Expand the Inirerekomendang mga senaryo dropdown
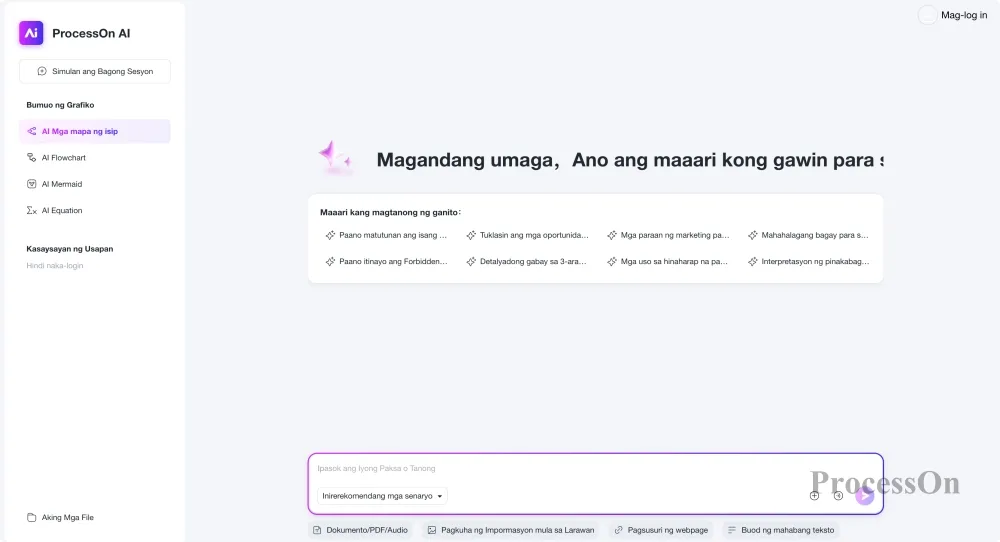The height and width of the screenshot is (542, 1000). coord(382,496)
